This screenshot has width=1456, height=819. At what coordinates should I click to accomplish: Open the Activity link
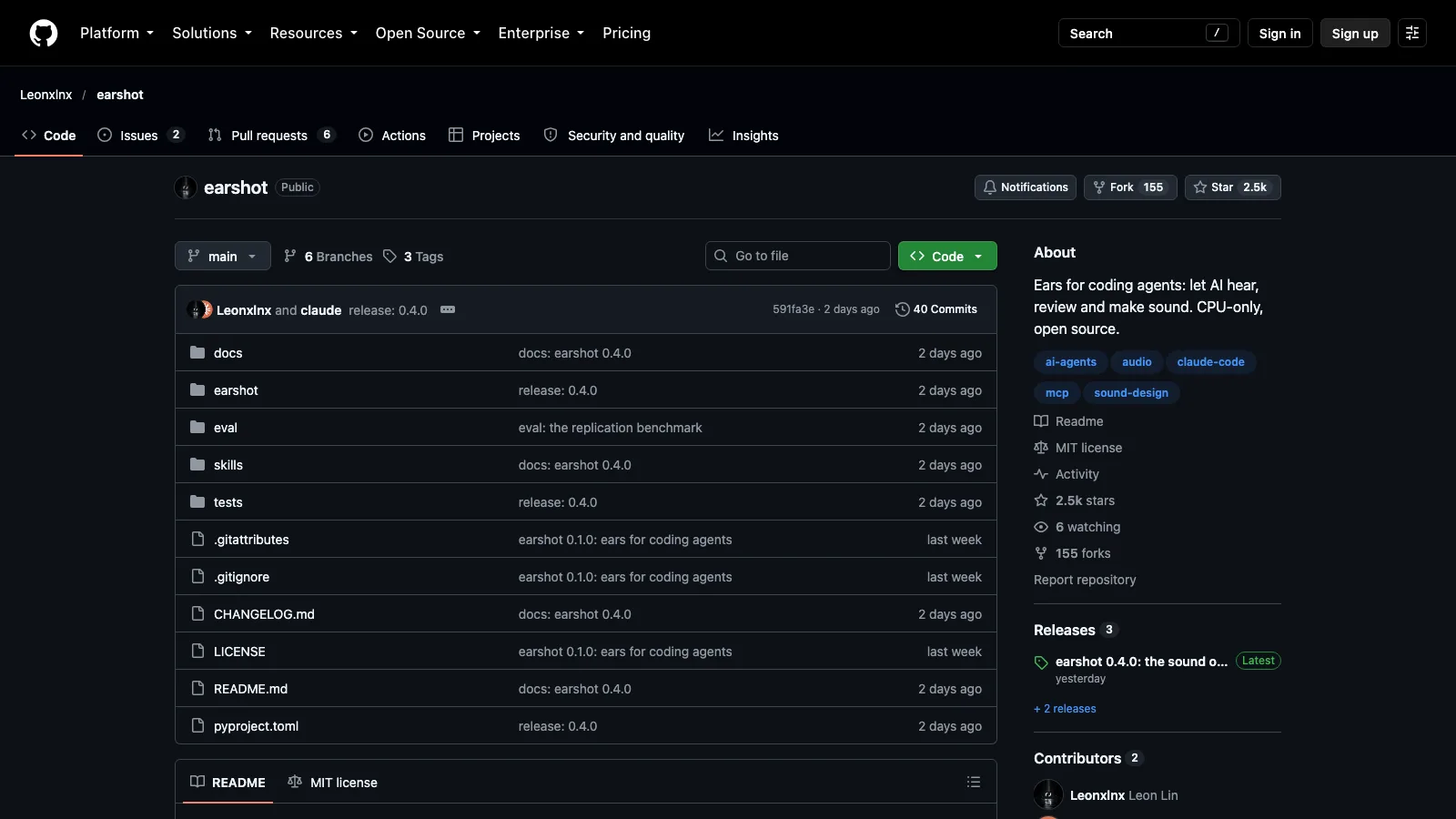pos(1067,474)
